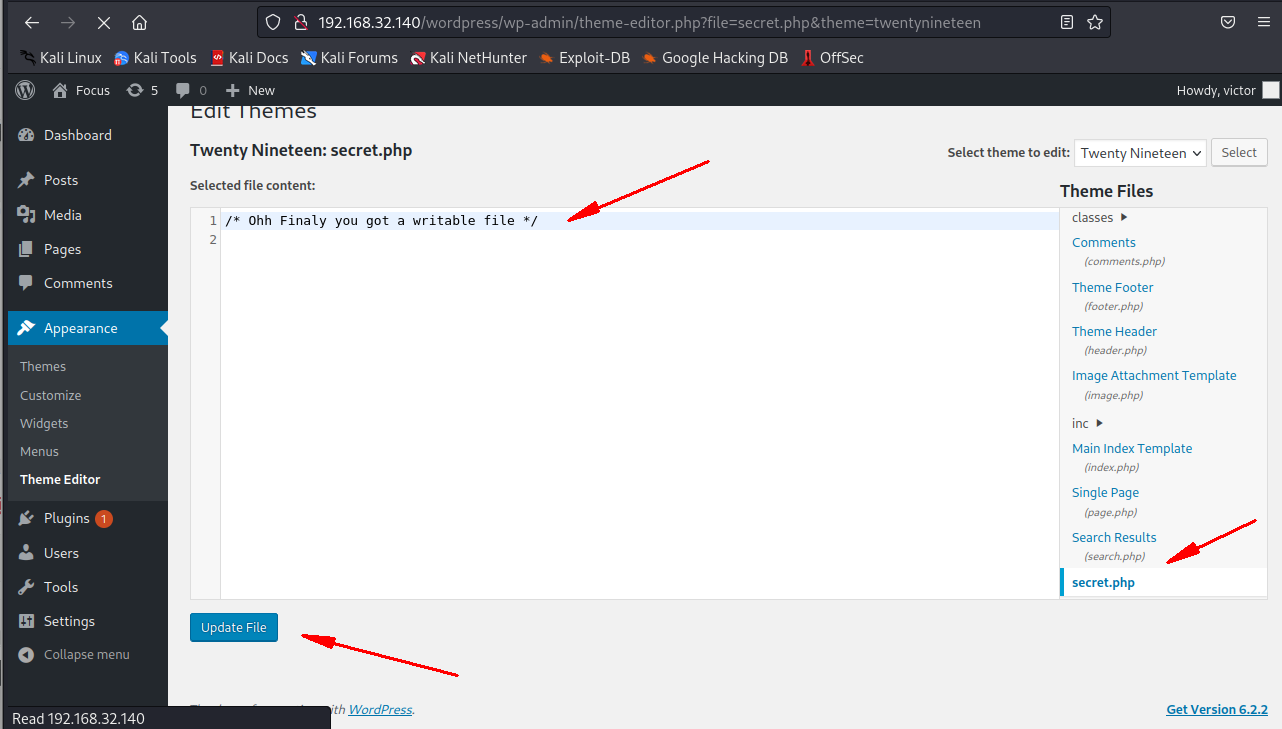Click the Get Version 6.2.2 link
The image size is (1282, 729).
tap(1217, 709)
